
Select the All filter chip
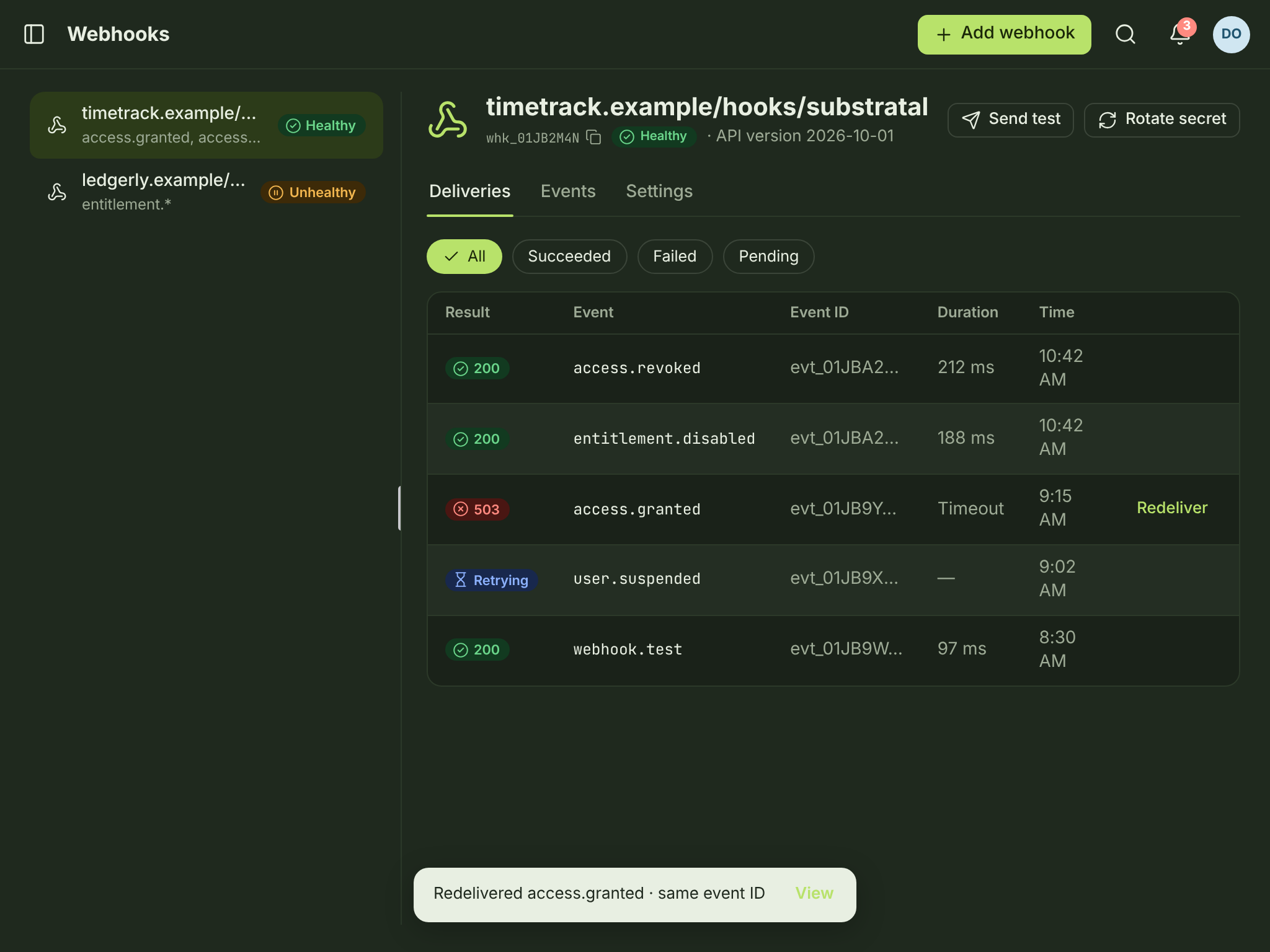pos(464,257)
